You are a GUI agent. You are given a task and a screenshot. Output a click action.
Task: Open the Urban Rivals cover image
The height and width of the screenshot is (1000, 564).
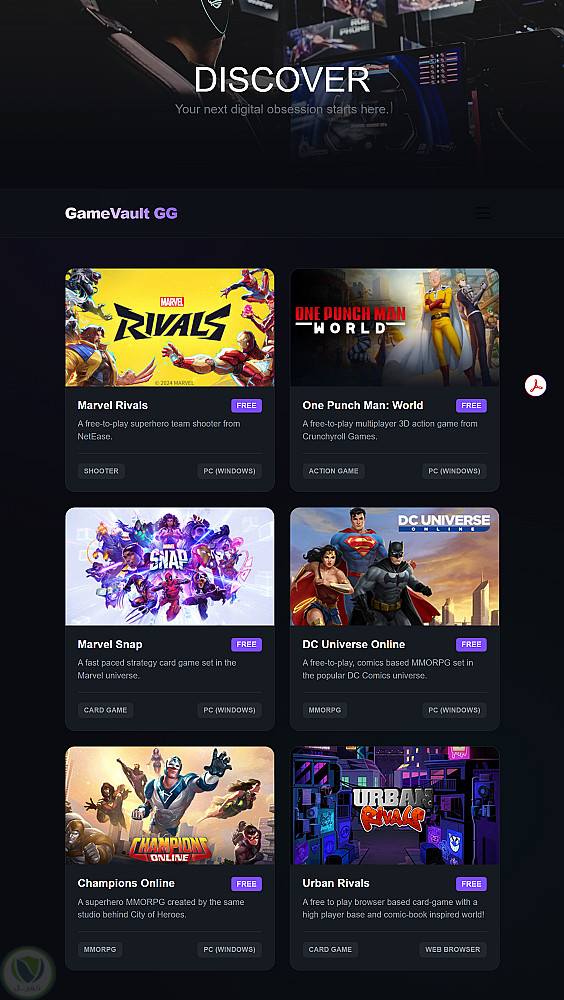pos(394,805)
